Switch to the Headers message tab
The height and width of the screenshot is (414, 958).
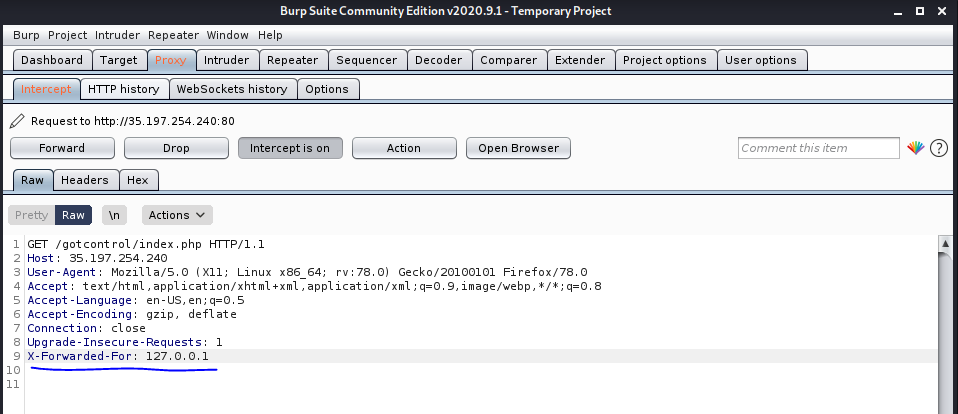tap(85, 180)
